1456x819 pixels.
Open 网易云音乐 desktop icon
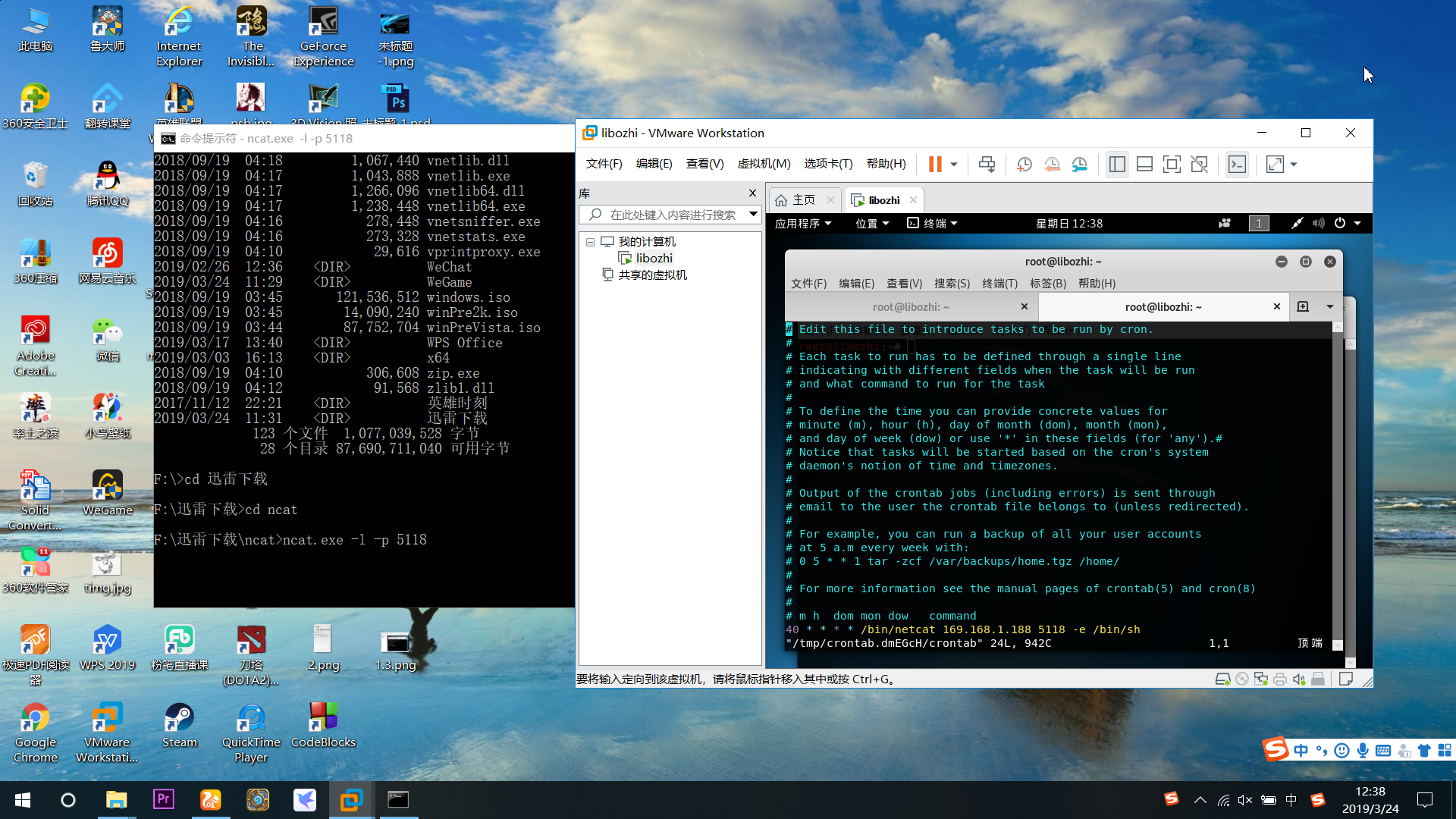107,260
